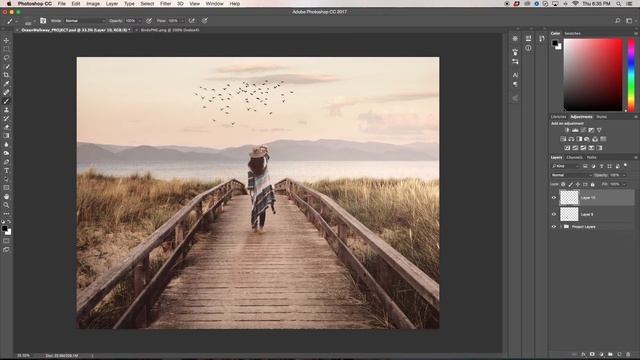Image resolution: width=640 pixels, height=360 pixels.
Task: Toggle lock position icon
Action: coord(578,184)
